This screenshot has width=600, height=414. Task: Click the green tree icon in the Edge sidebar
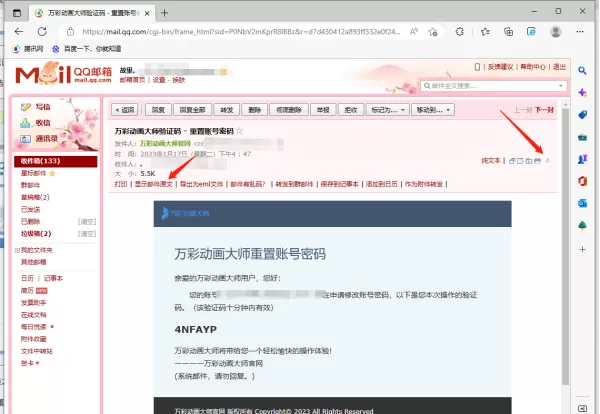pos(582,225)
